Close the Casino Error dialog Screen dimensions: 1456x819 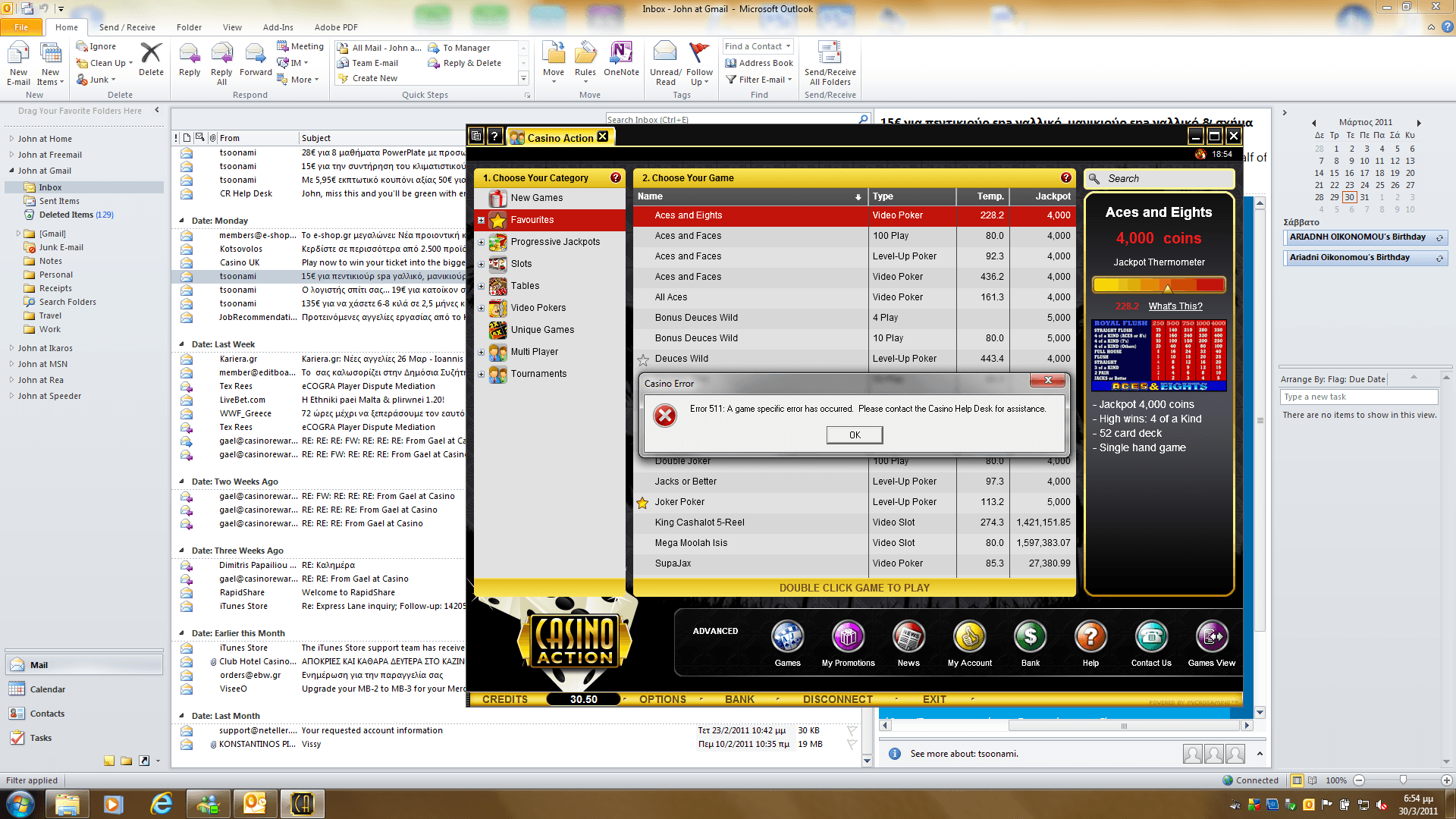1048,380
